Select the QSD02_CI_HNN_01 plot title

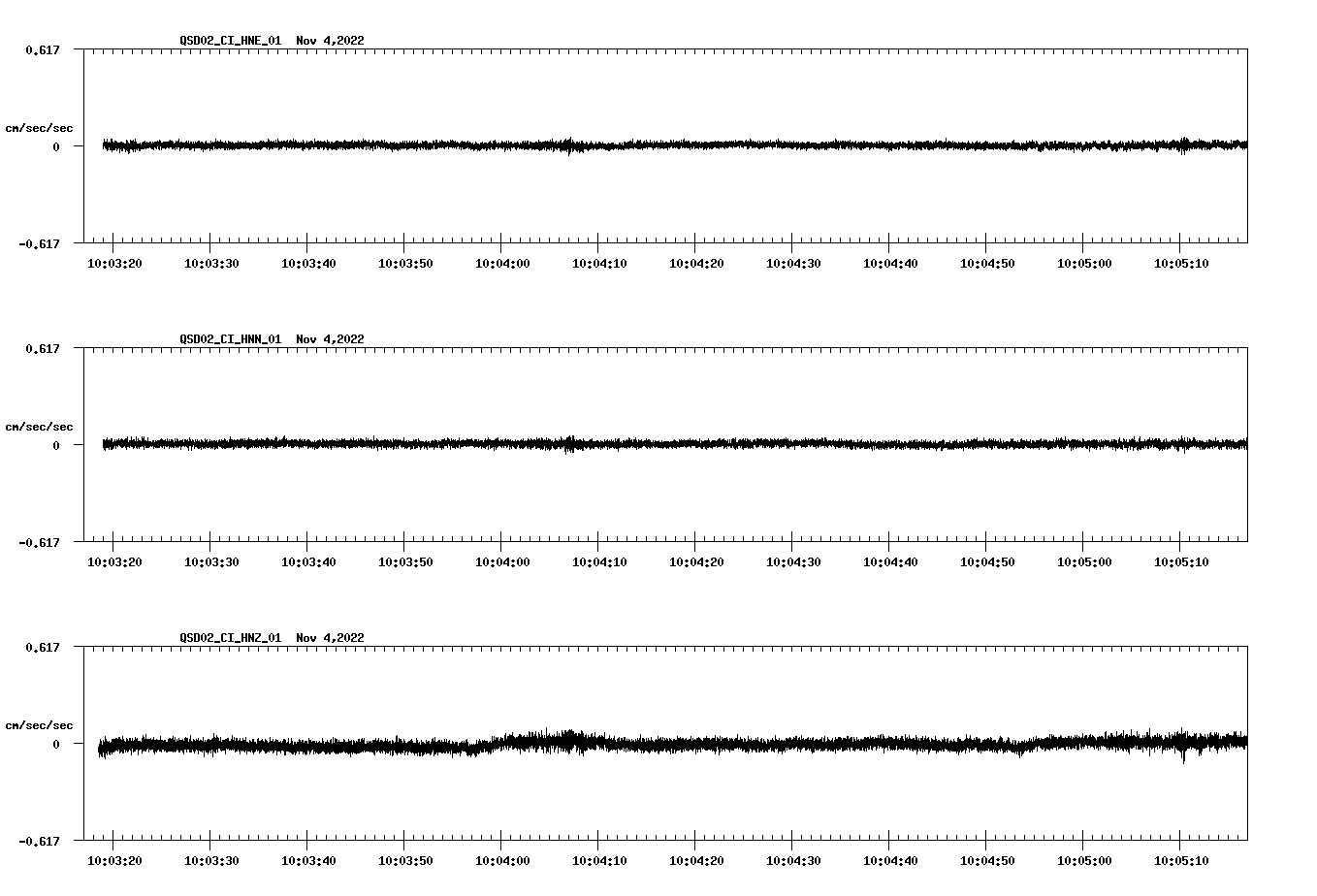coord(272,339)
